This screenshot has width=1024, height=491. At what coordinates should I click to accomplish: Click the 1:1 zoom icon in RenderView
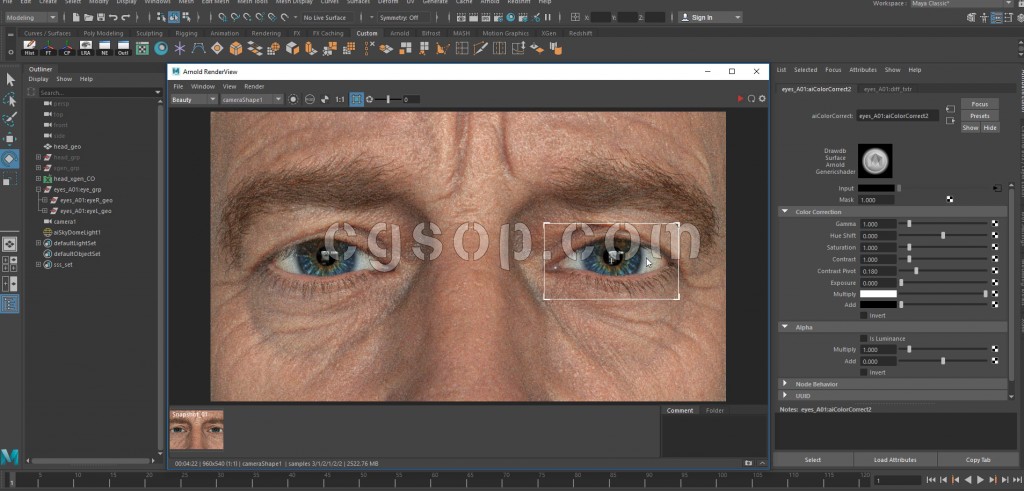pyautogui.click(x=340, y=99)
